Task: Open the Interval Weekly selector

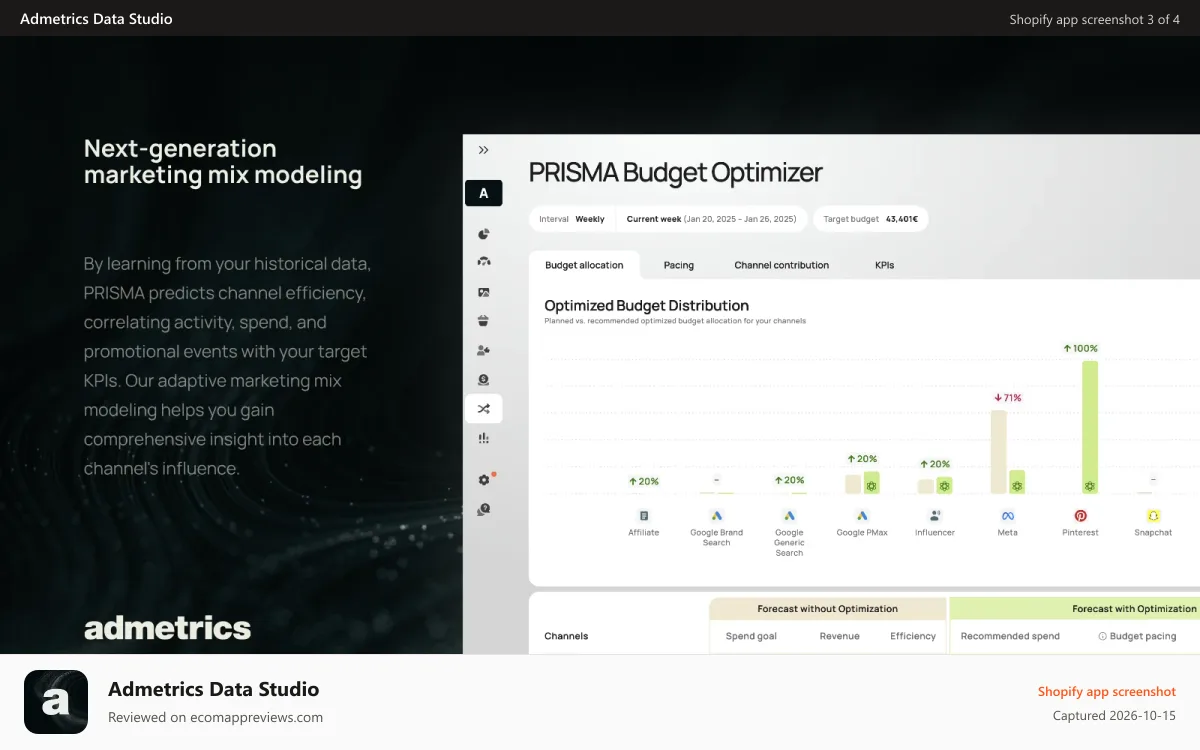Action: [x=572, y=219]
